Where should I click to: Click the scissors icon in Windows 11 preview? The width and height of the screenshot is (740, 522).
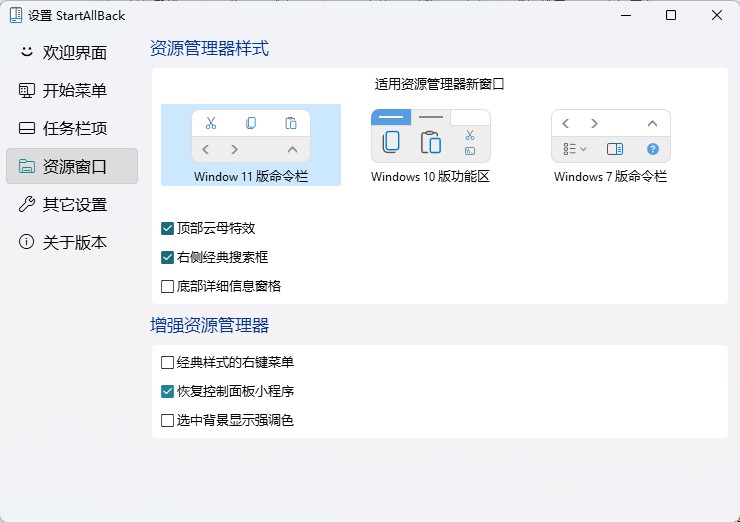tap(211, 123)
